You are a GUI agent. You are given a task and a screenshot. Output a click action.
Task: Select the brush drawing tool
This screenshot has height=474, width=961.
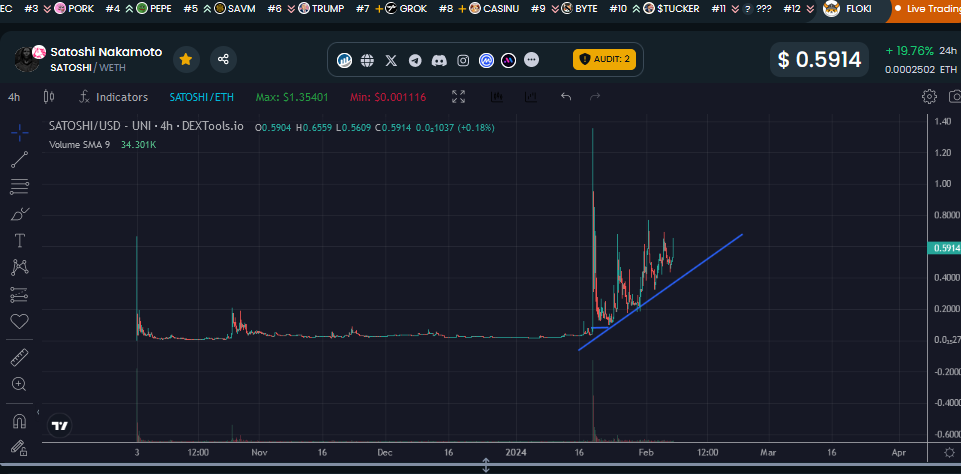coord(20,214)
